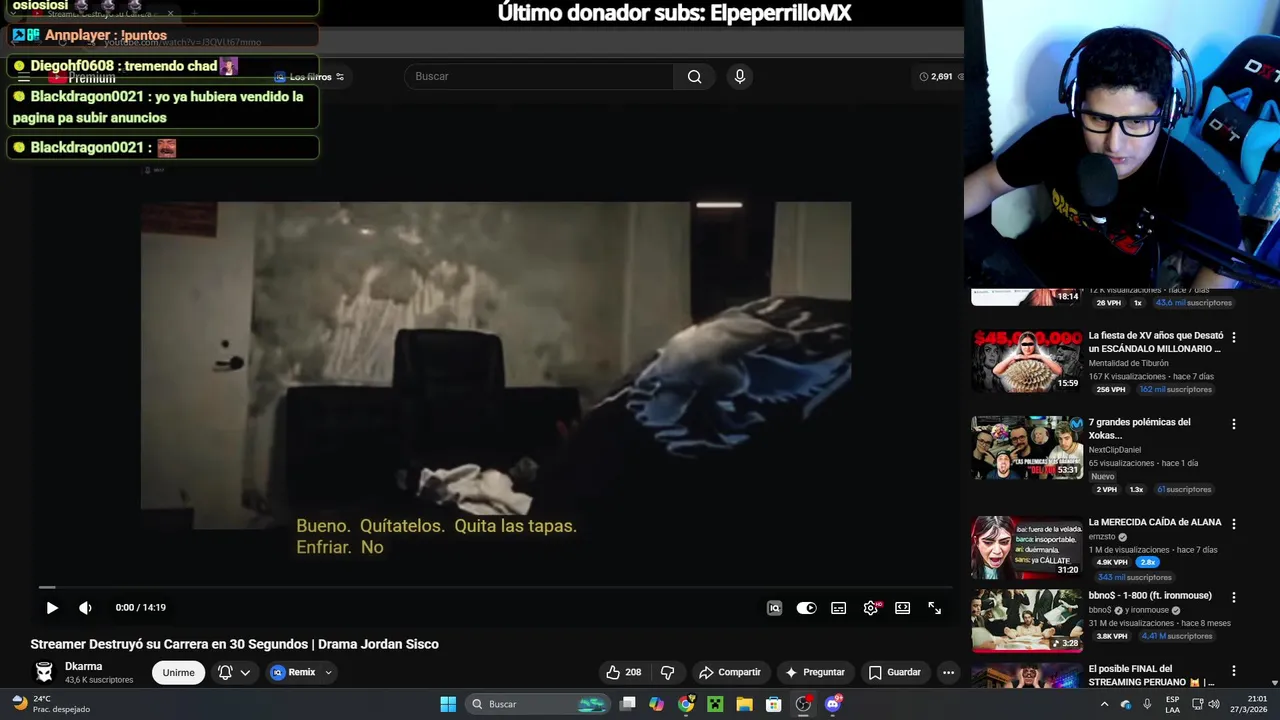Click the Nuevo badge on Xokas video
The image size is (1280, 720).
[1103, 476]
